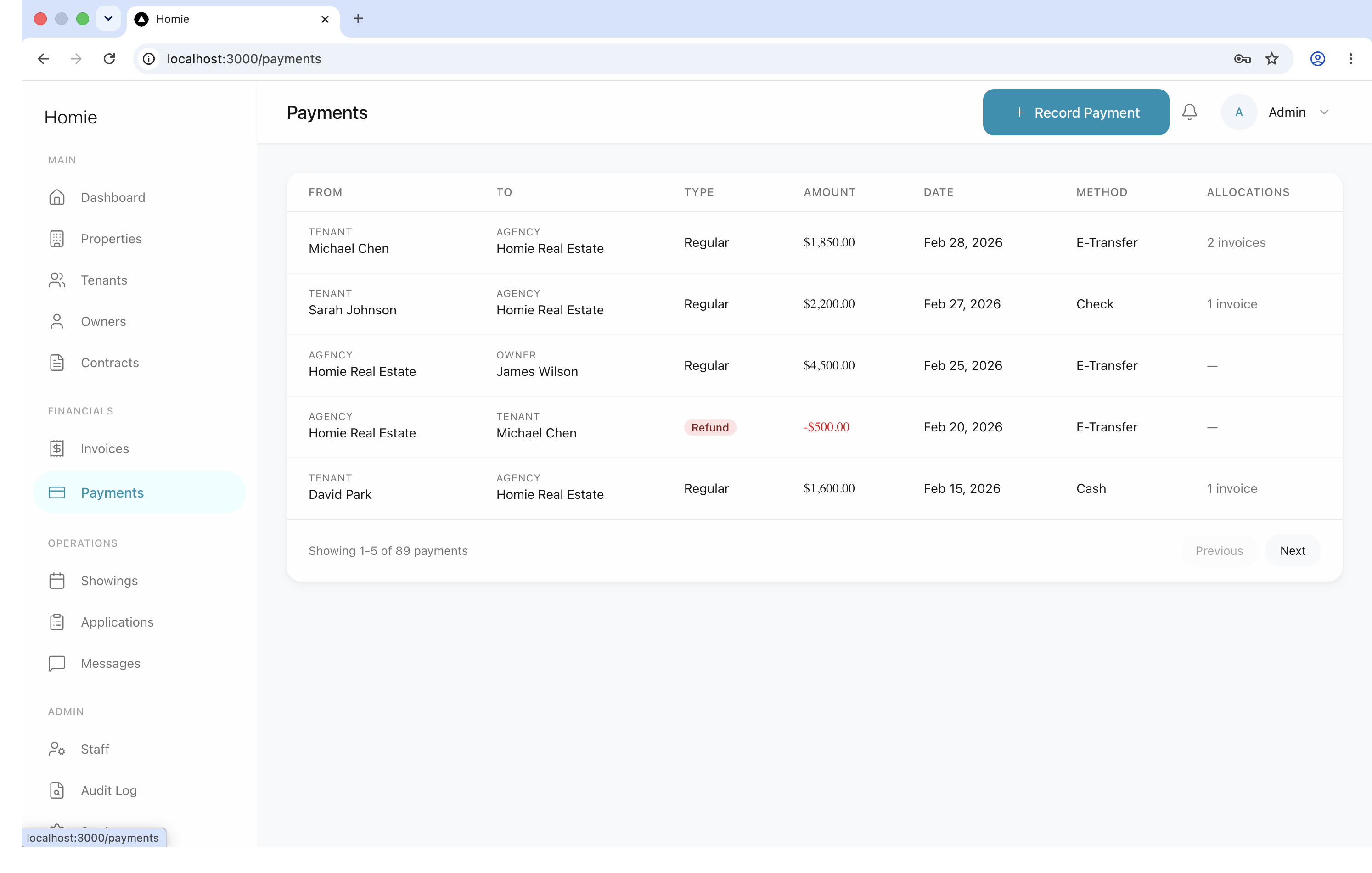
Task: Click the Contracts document icon
Action: pos(57,363)
